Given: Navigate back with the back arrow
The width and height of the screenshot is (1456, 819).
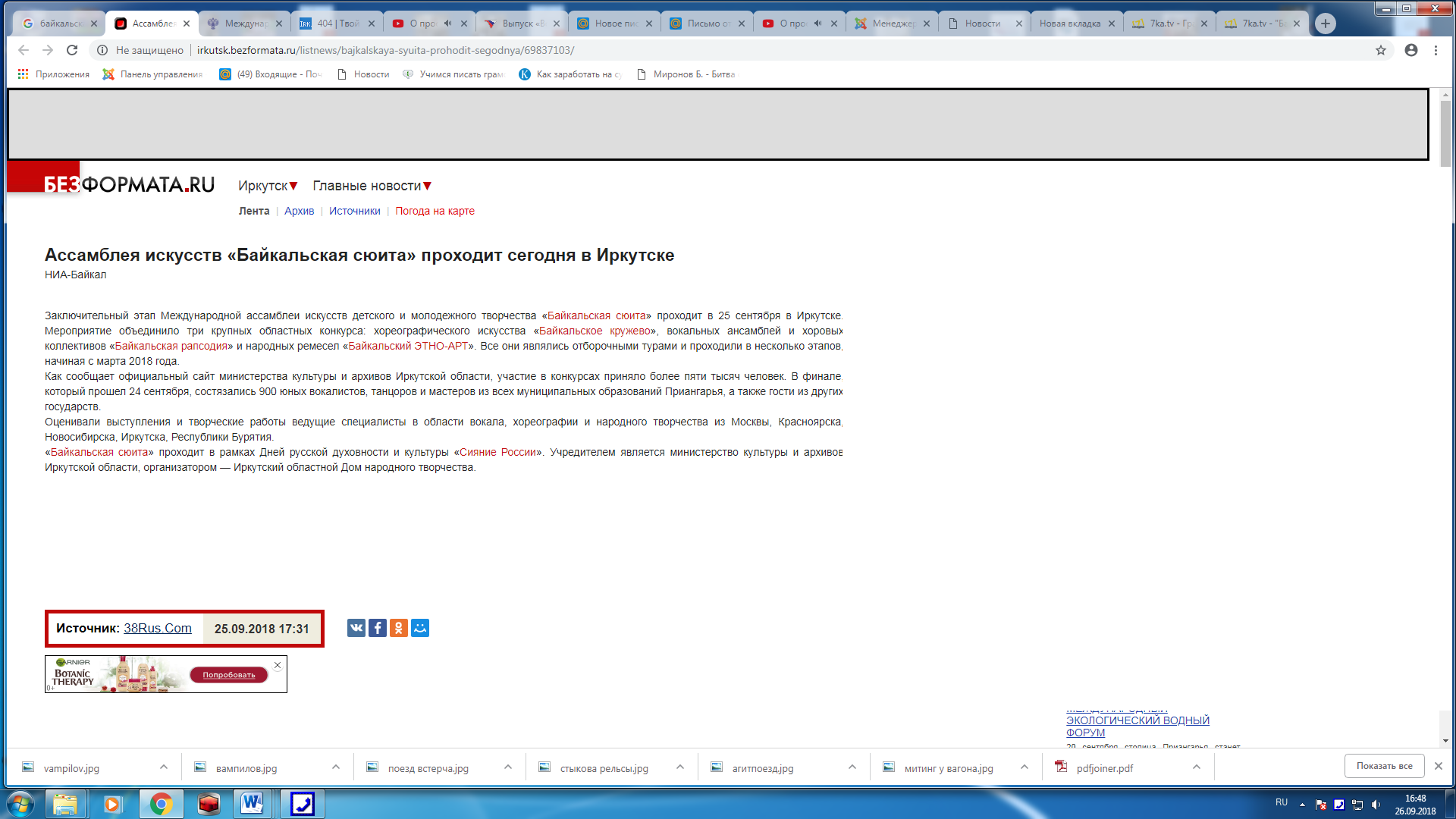Looking at the screenshot, I should click(24, 50).
